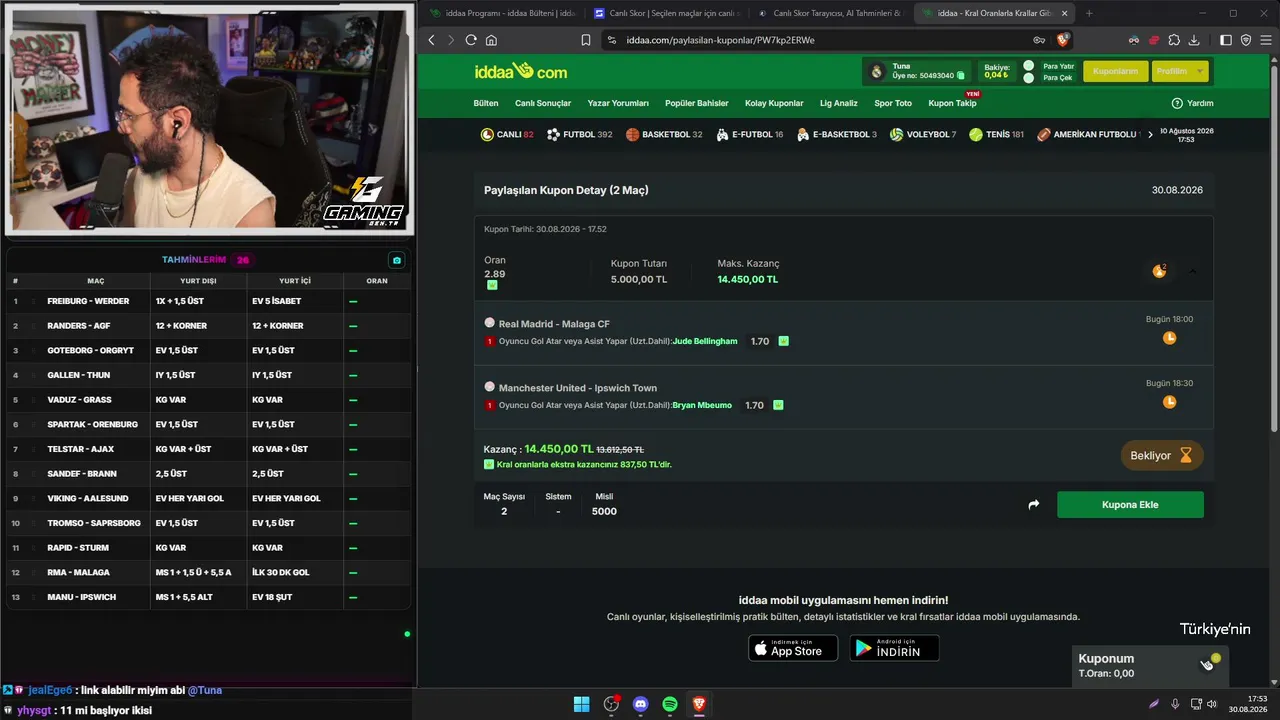Reload the iddaa page
Image resolution: width=1280 pixels, height=720 pixels.
click(471, 40)
